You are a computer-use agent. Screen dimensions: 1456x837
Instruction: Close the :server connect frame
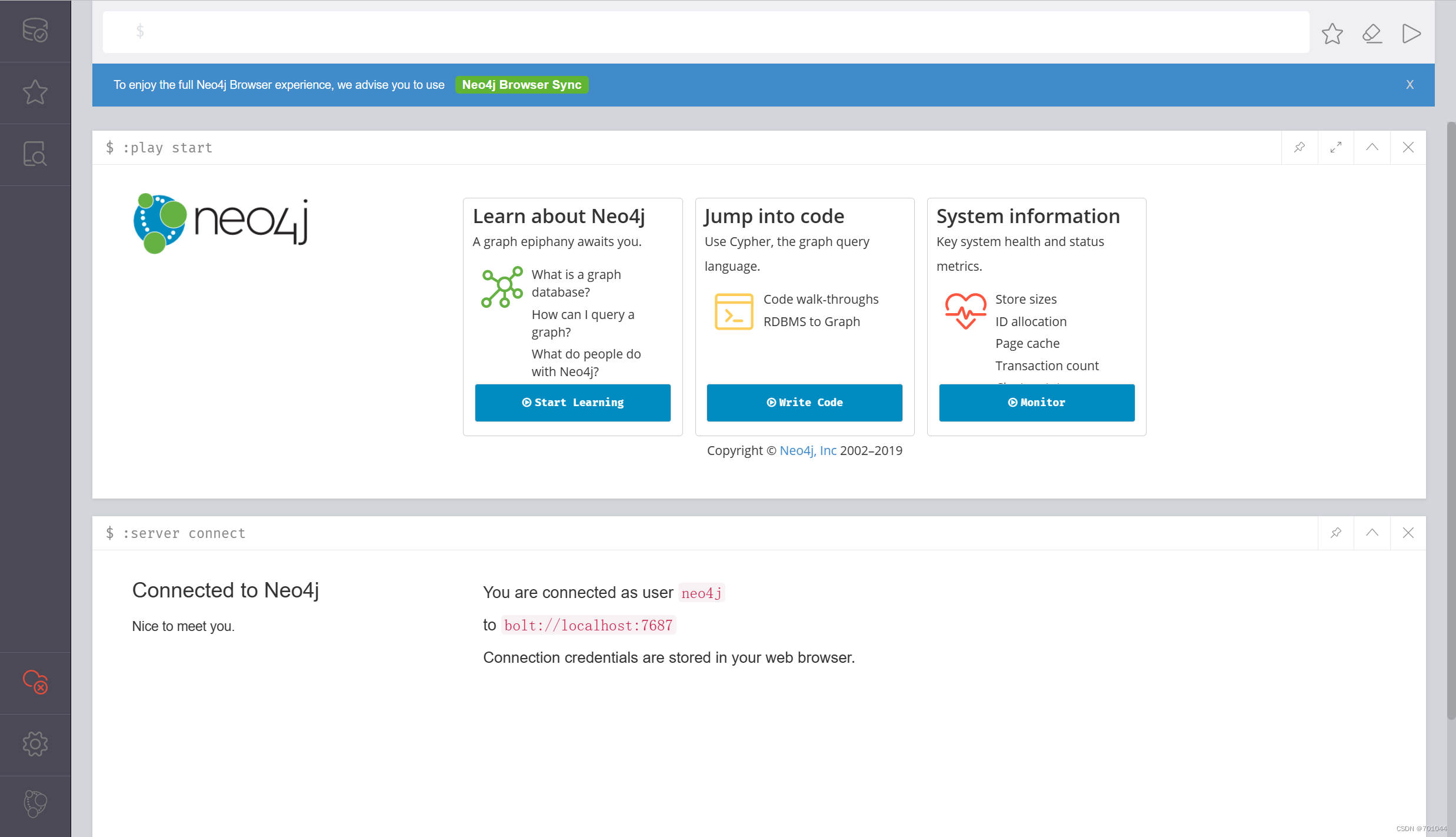pos(1408,533)
